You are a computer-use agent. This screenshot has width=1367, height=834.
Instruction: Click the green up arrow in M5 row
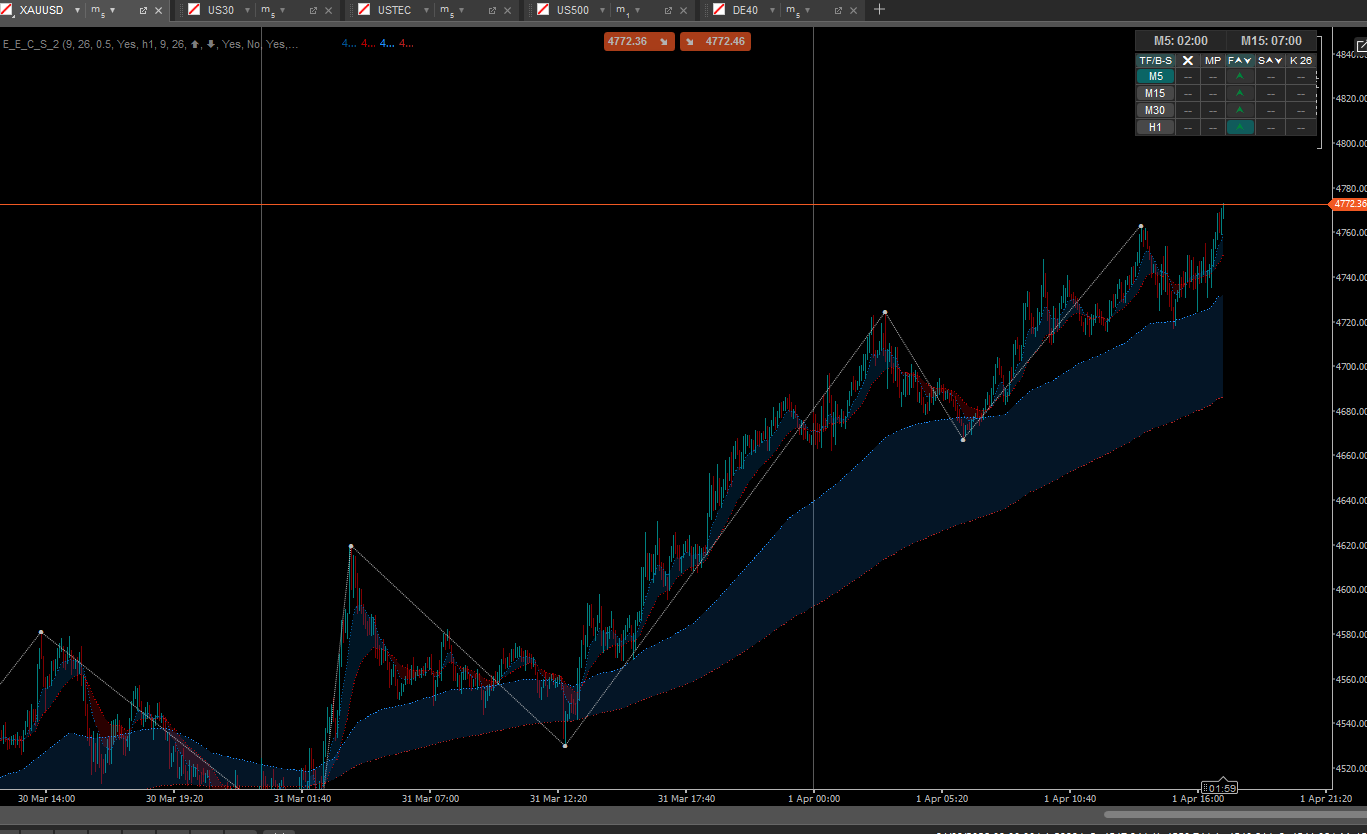1240,76
